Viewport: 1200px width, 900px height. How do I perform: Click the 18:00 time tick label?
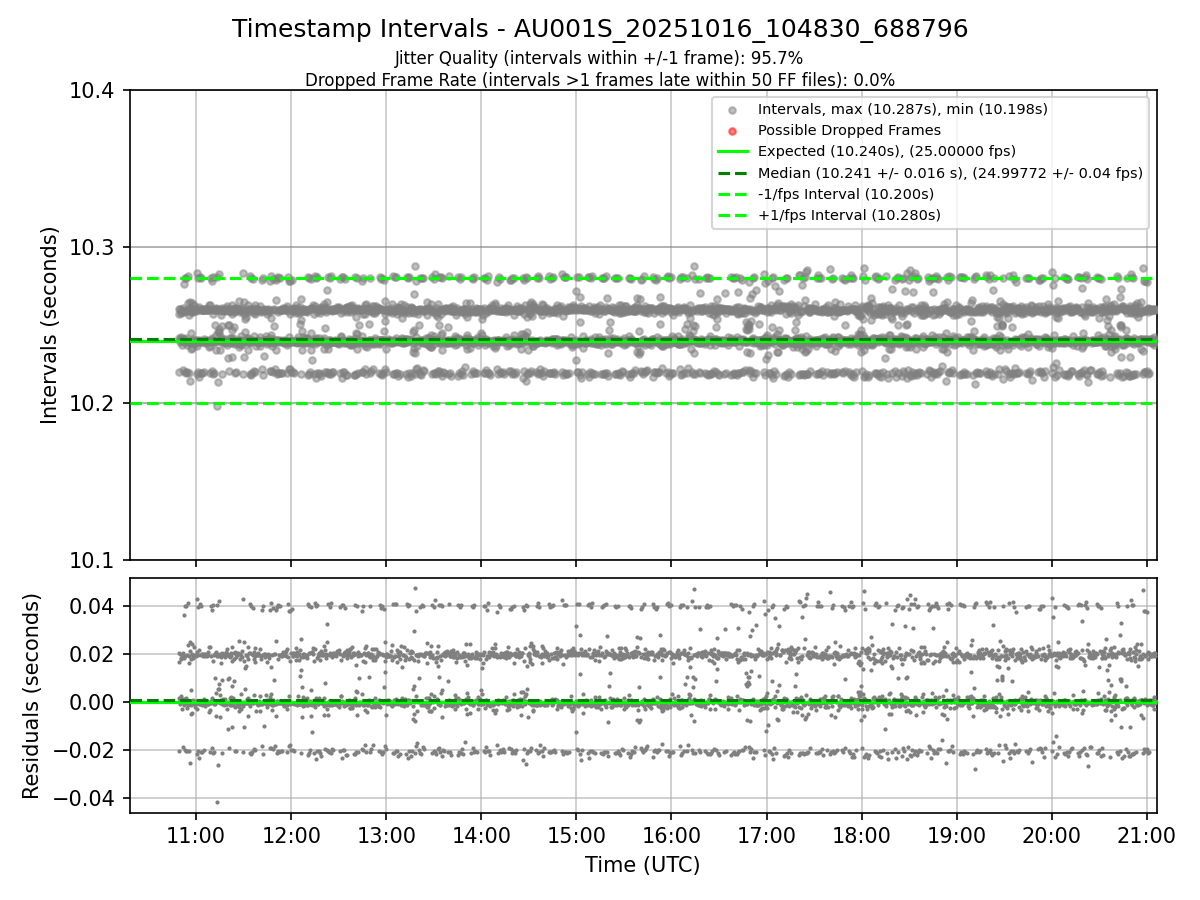pyautogui.click(x=861, y=834)
